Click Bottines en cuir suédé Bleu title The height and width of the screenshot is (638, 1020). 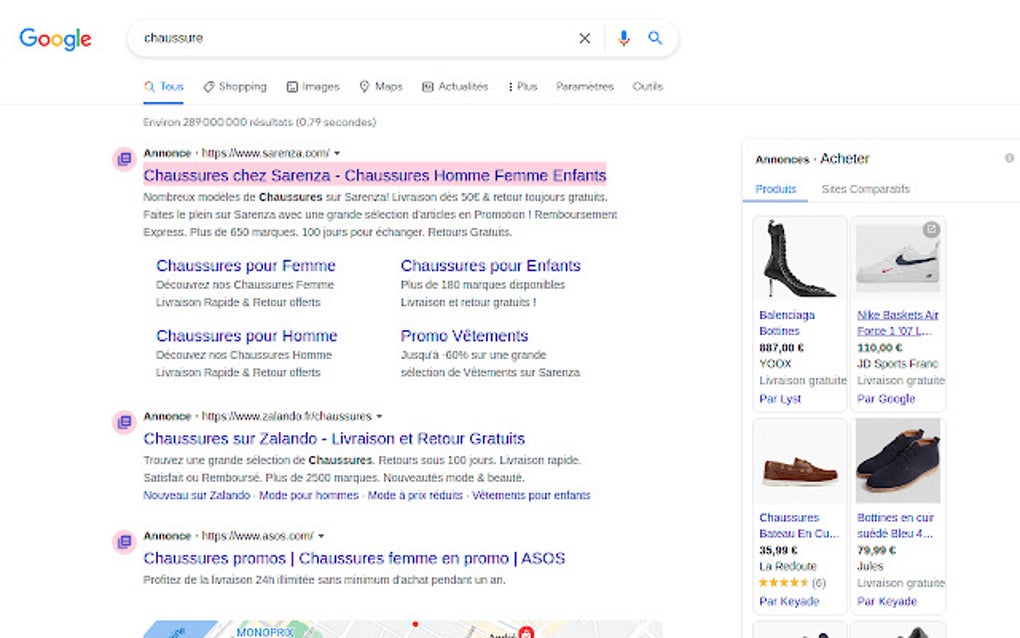[x=895, y=525]
